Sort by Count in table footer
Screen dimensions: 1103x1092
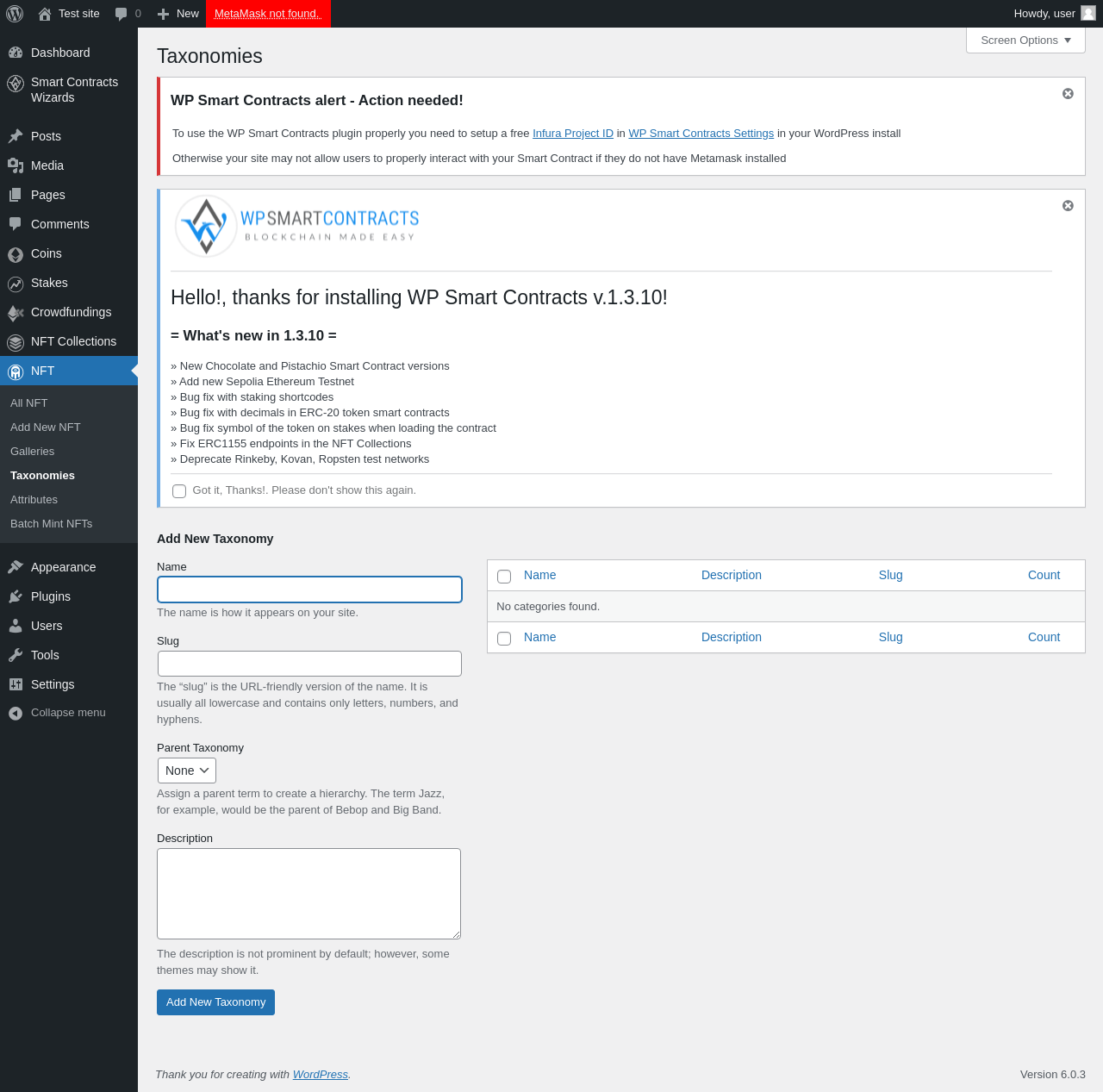point(1044,637)
